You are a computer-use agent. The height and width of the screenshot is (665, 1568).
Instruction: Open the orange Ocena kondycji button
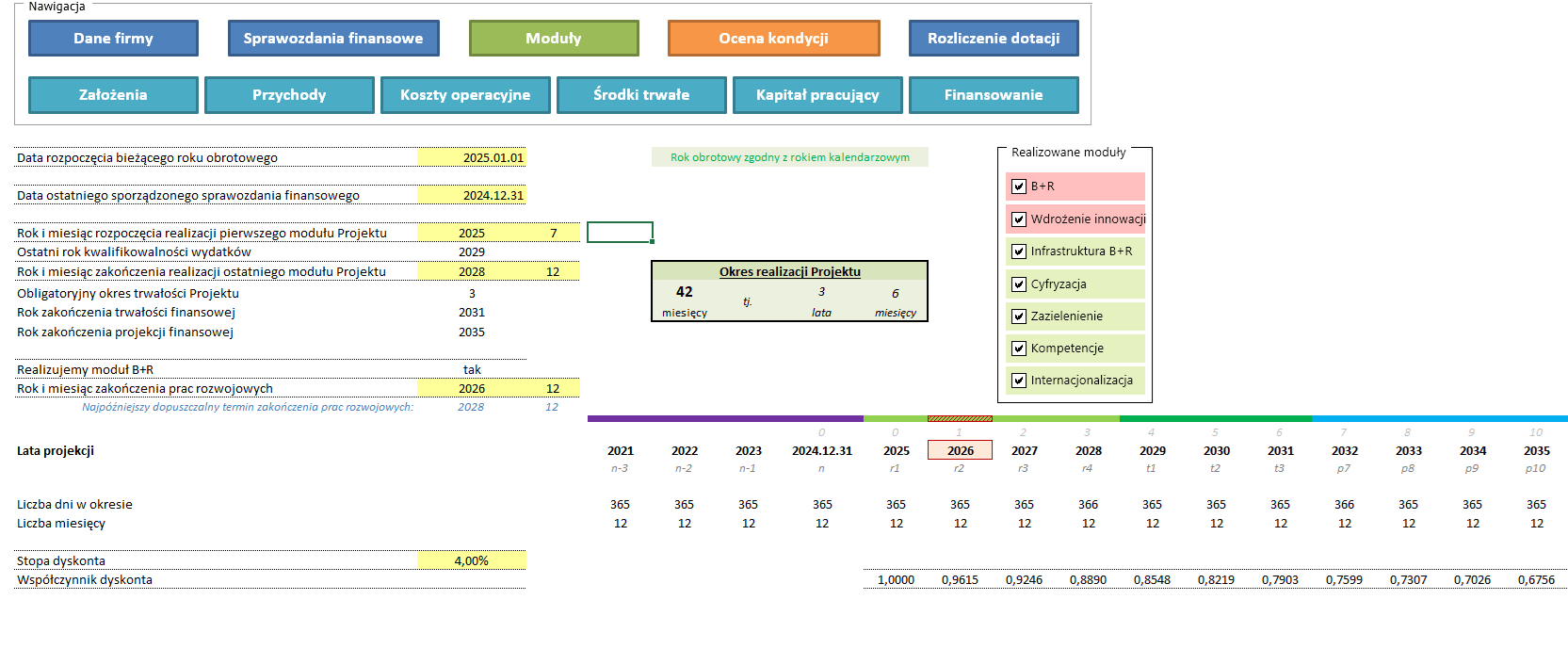pyautogui.click(x=773, y=39)
